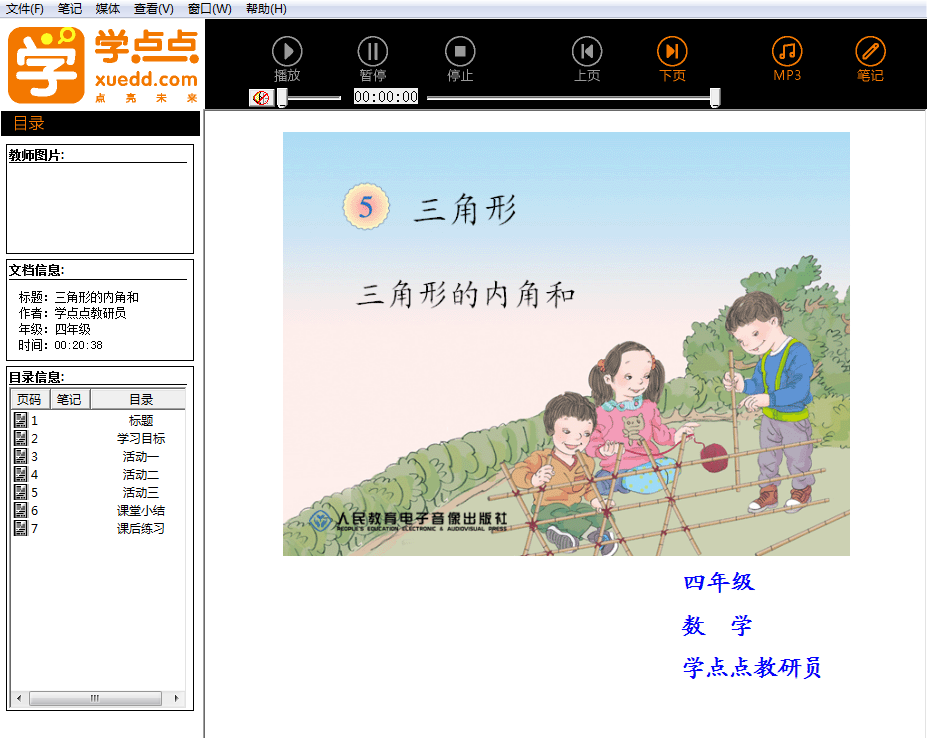Click the playback progress slider thumb
Viewport: 927px width, 738px height.
click(x=715, y=98)
